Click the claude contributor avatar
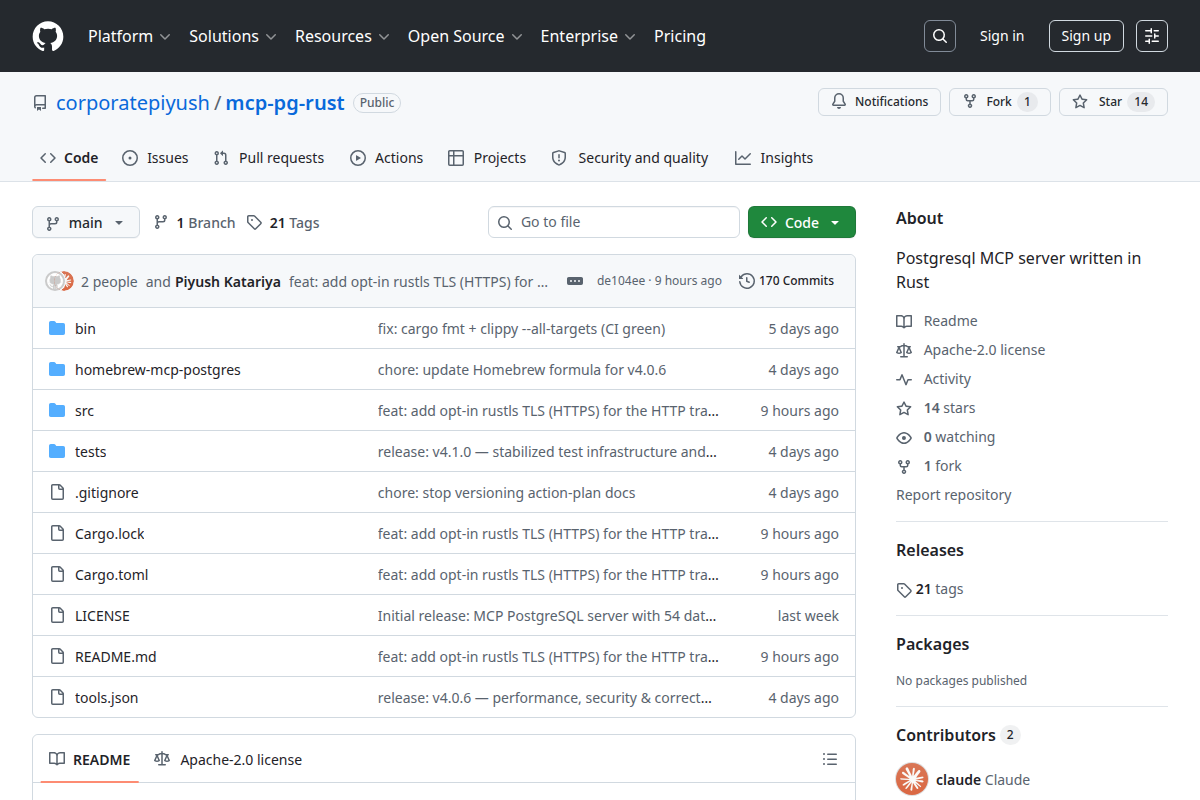 (x=912, y=779)
